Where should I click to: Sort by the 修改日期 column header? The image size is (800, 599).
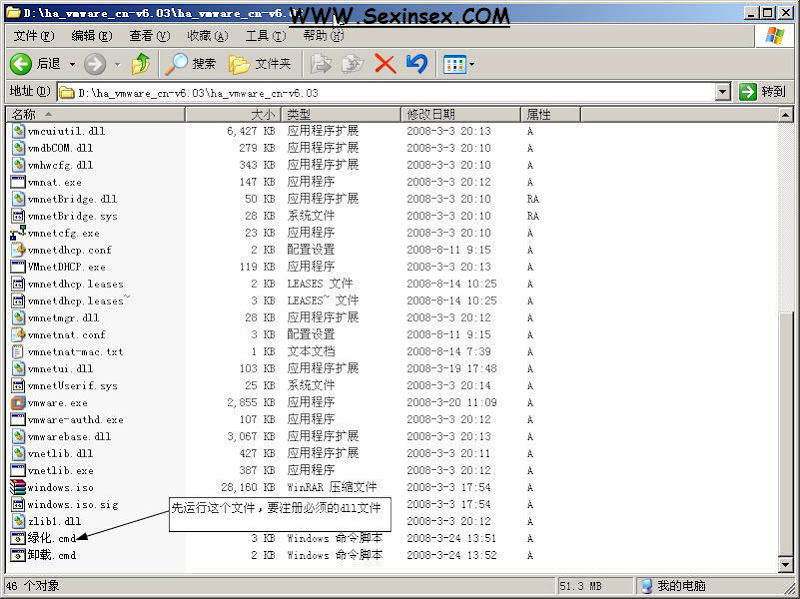(461, 114)
